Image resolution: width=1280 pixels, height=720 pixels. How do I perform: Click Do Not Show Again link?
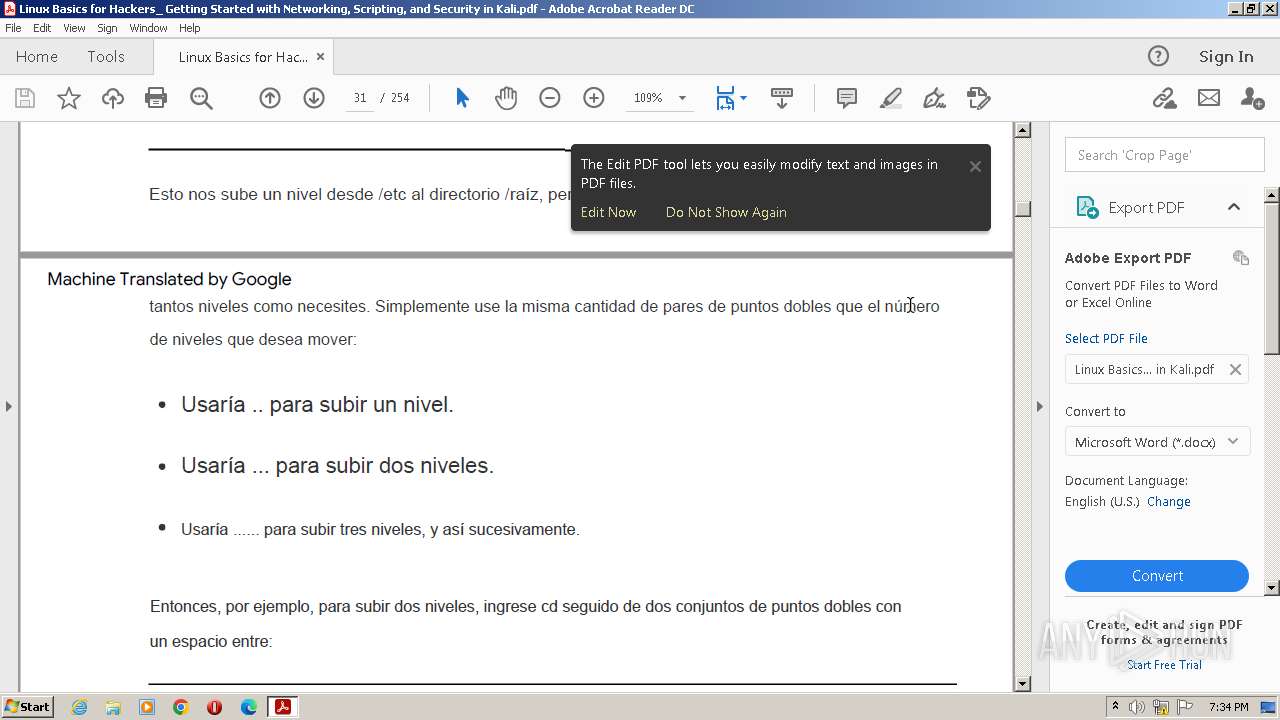click(x=726, y=212)
